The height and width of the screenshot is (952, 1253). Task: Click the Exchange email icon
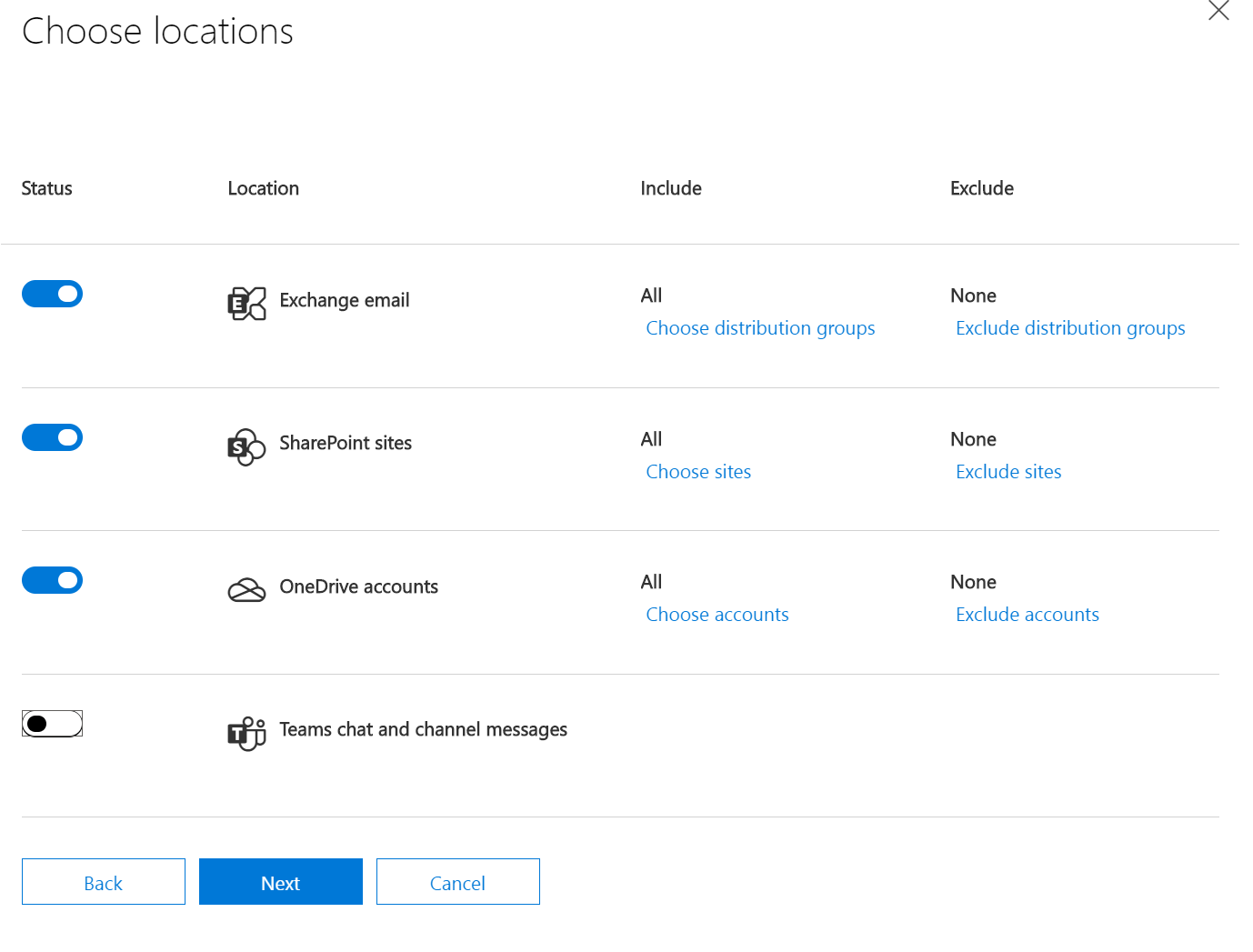246,303
